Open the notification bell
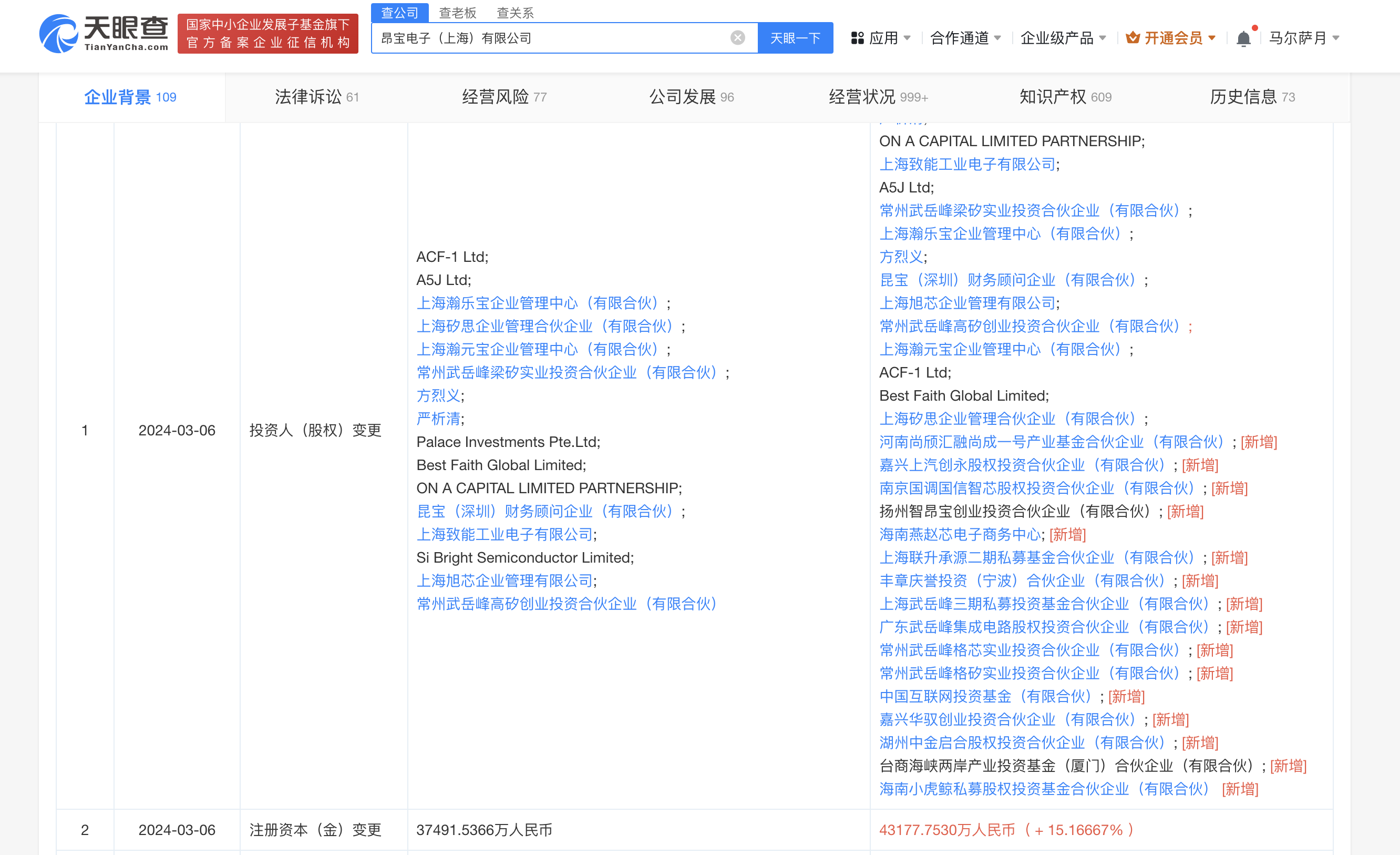 (x=1243, y=38)
